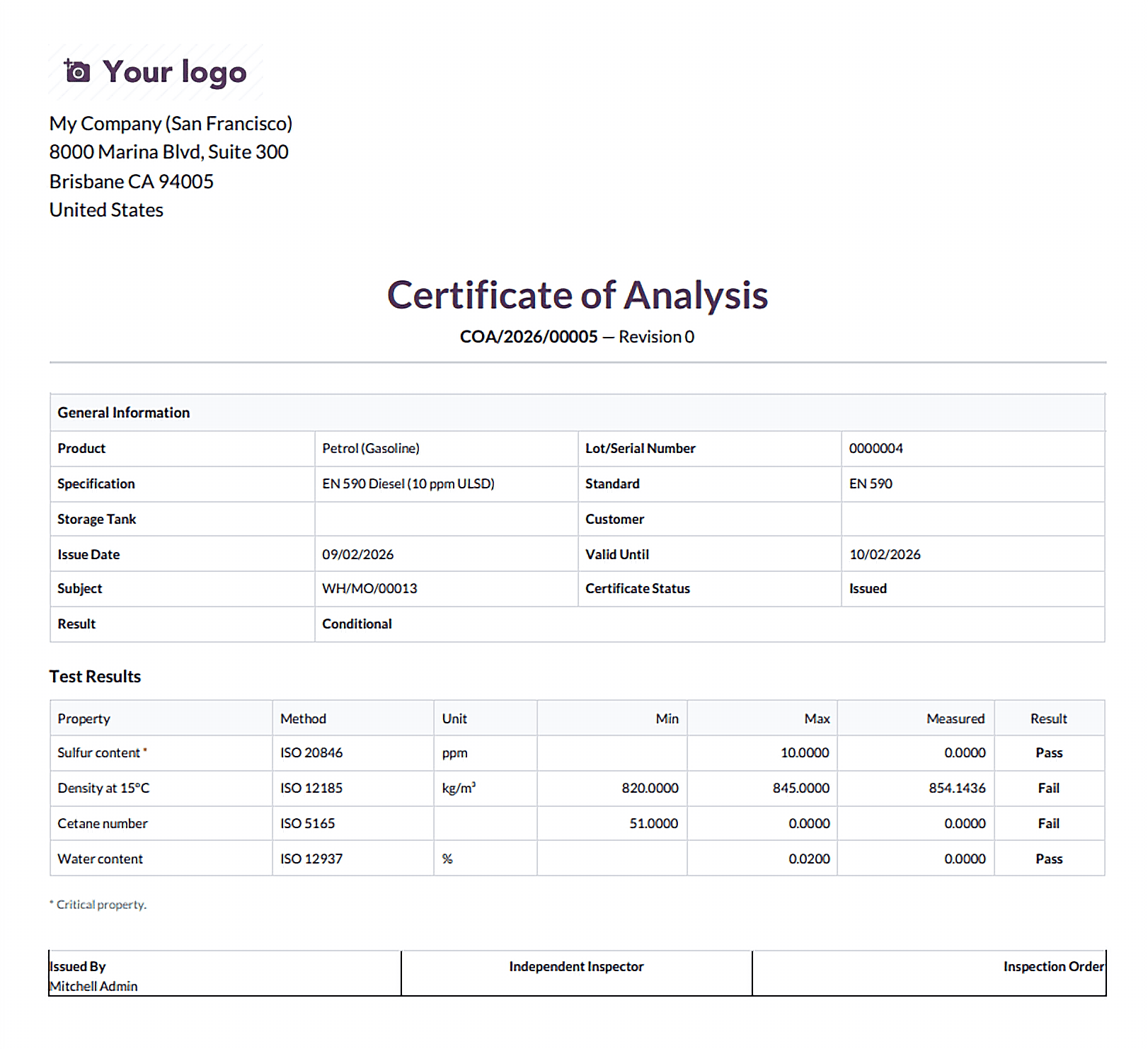The image size is (1148, 1049).
Task: Click the 'Critical property' footnote
Action: coord(98,905)
